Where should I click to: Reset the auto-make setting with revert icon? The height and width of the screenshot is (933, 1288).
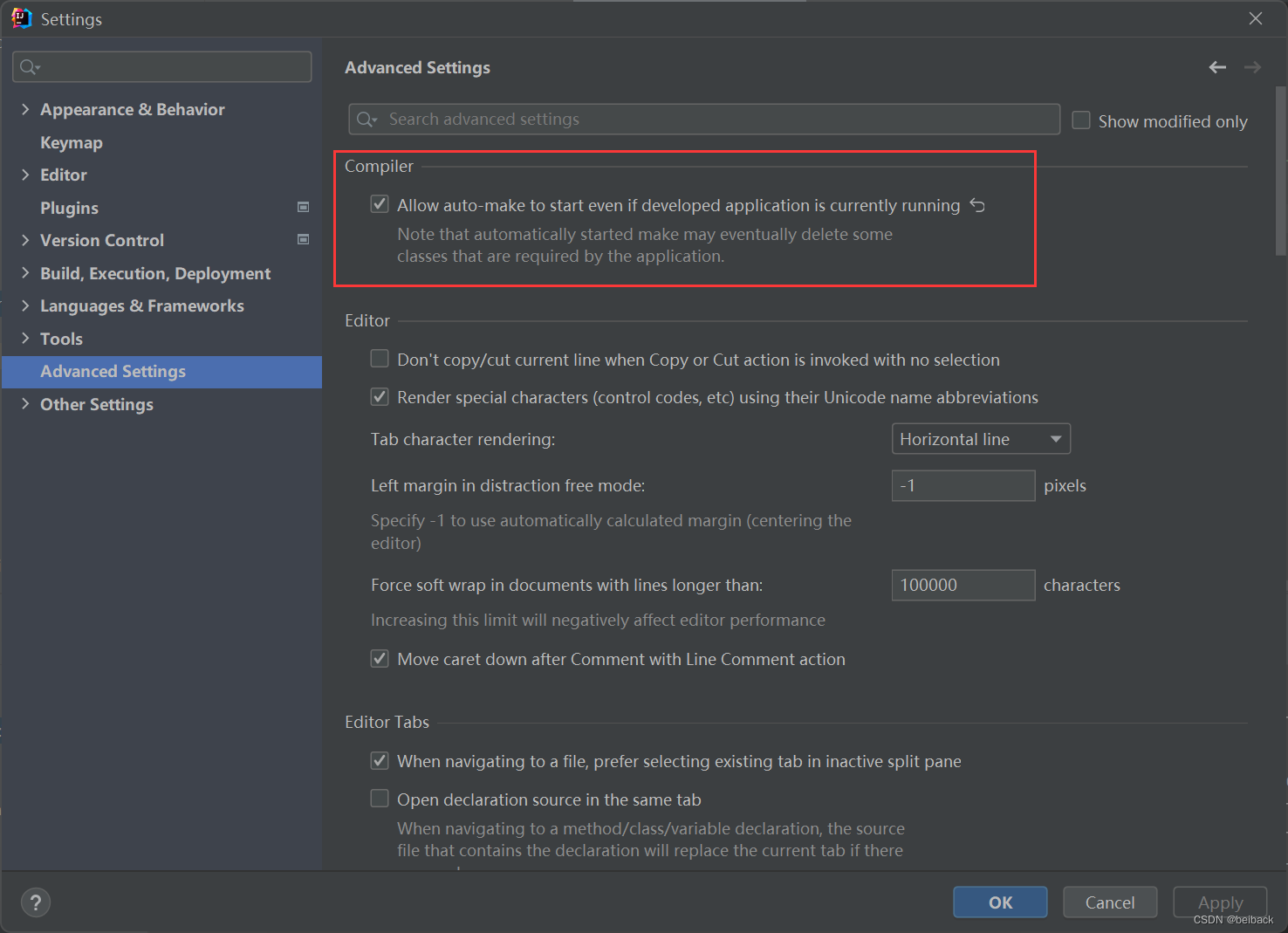point(977,205)
